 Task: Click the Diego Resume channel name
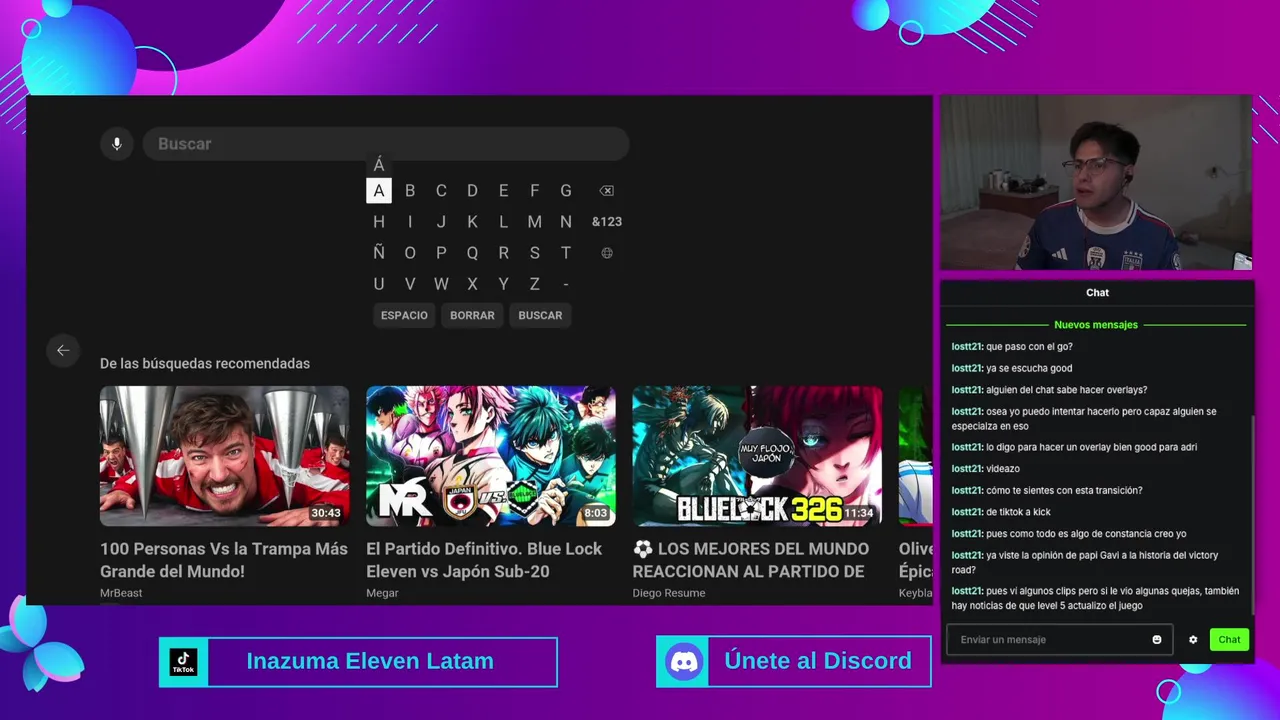click(669, 593)
